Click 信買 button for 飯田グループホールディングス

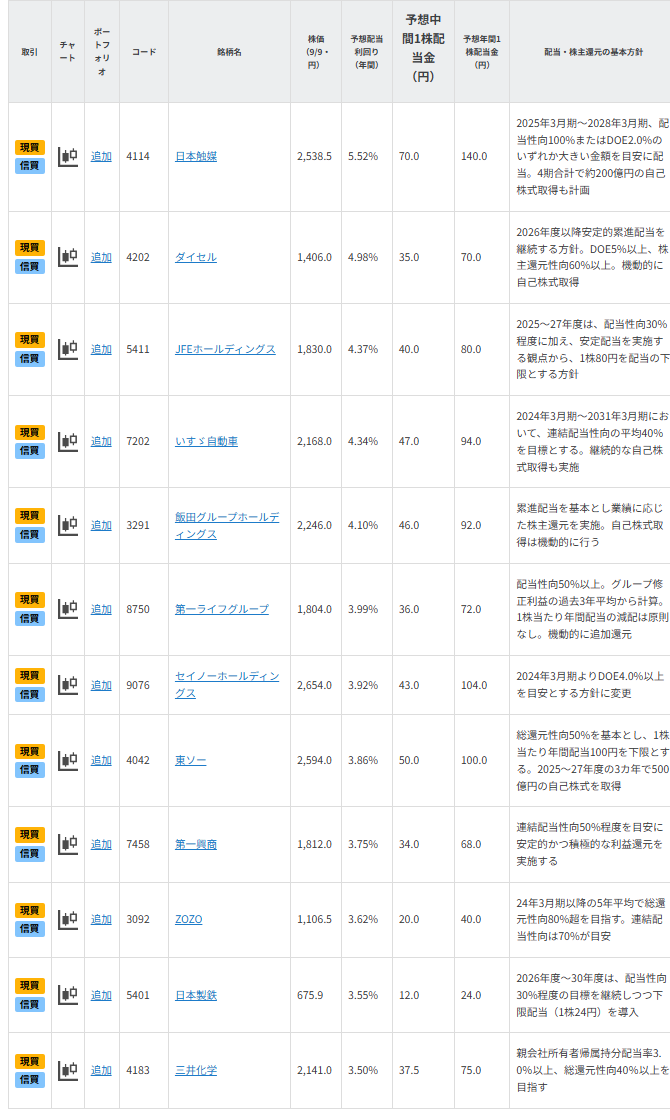[x=30, y=534]
